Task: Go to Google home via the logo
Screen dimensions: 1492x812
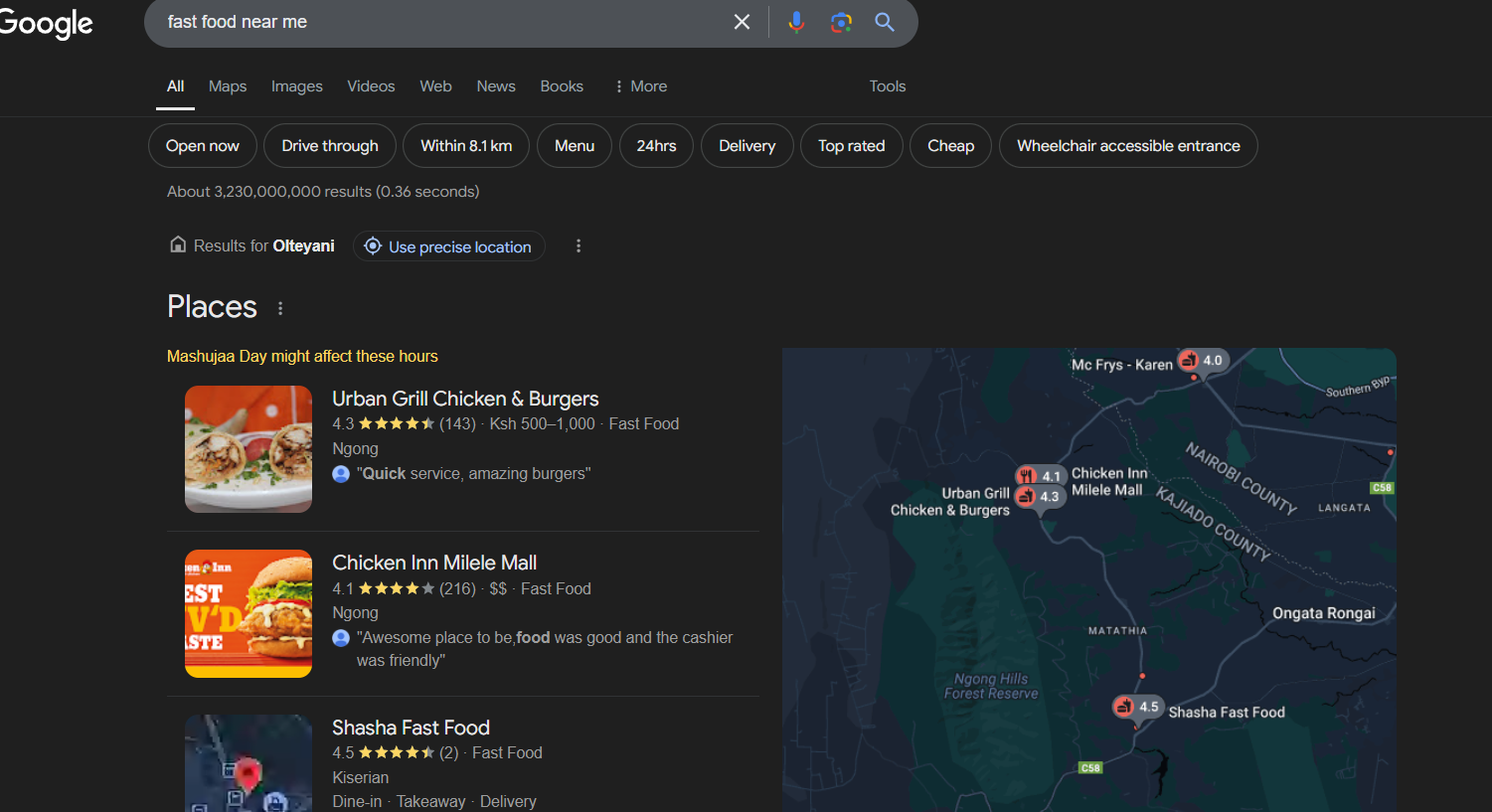Action: [46, 23]
